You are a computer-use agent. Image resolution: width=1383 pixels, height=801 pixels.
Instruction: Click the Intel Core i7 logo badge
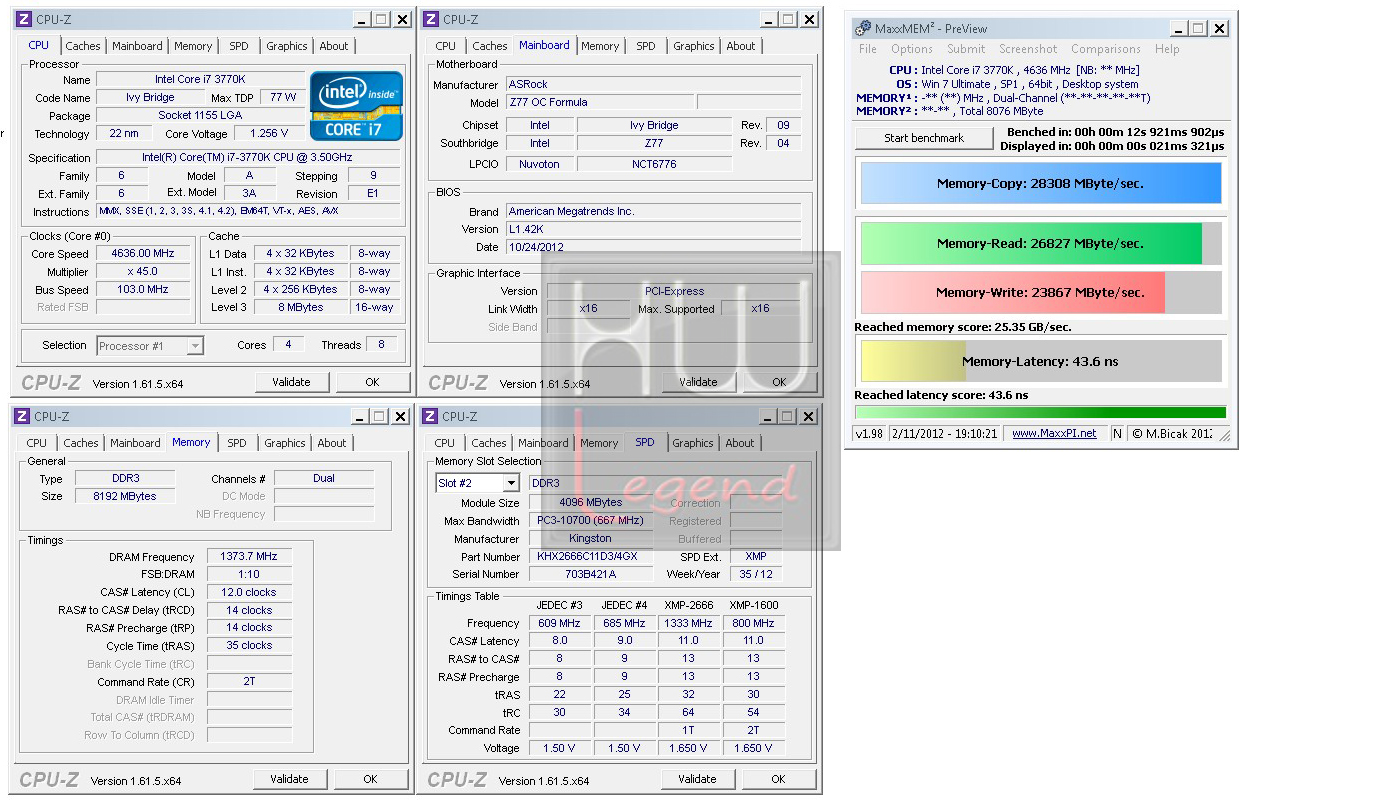tap(356, 105)
